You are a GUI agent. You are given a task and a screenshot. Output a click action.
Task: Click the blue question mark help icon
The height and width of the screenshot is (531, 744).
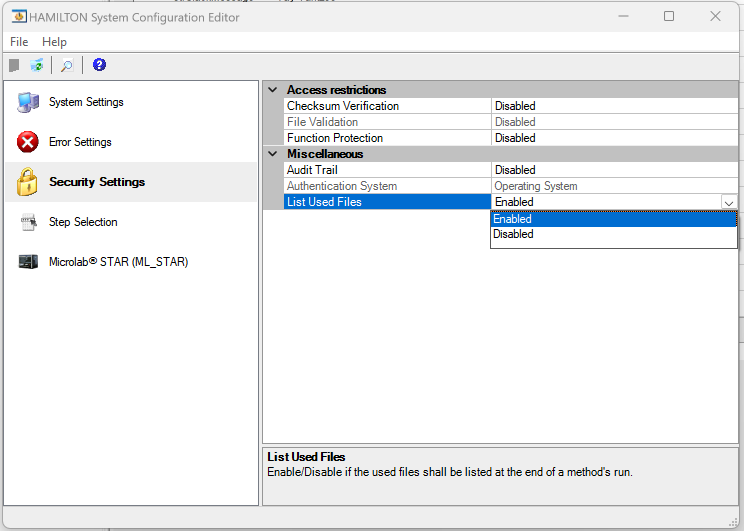(99, 65)
